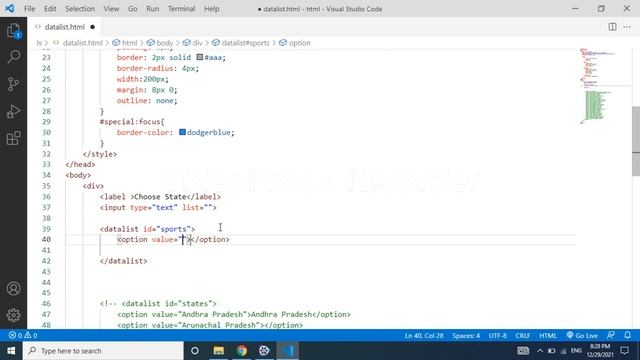Click the 'Choose State' label text

pyautogui.click(x=160, y=197)
